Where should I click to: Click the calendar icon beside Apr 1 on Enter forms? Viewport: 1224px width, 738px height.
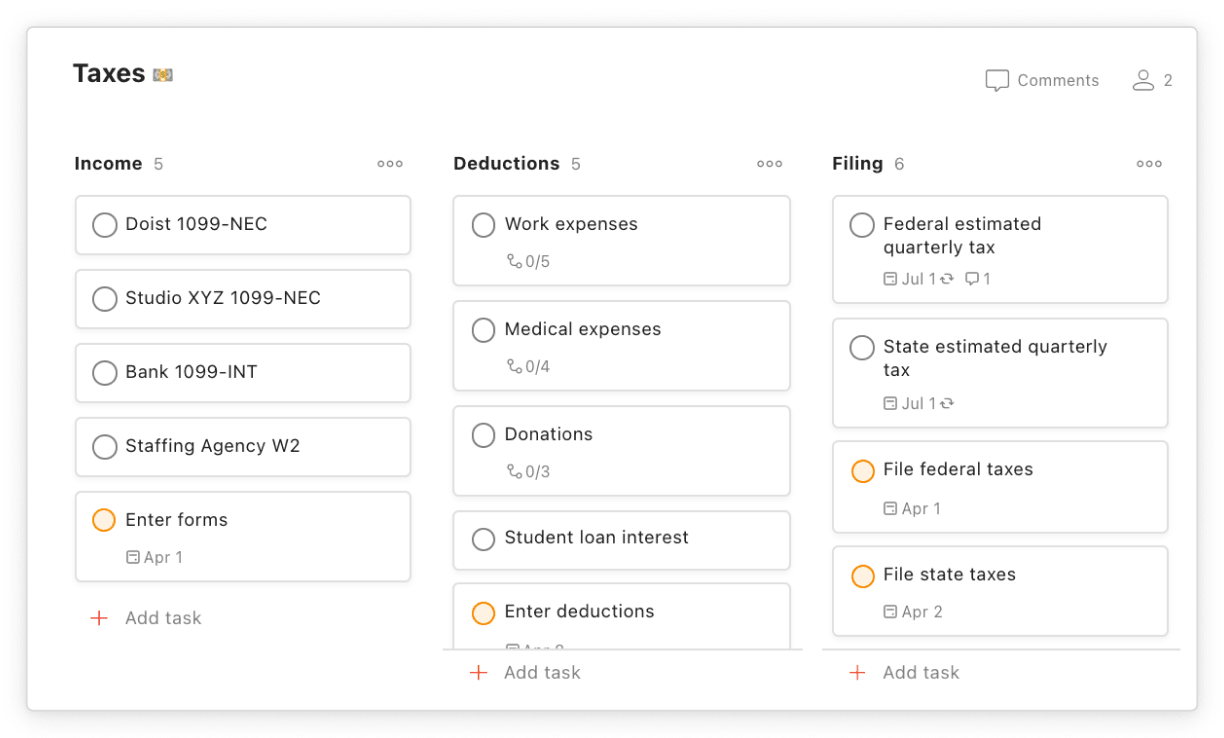click(x=131, y=557)
